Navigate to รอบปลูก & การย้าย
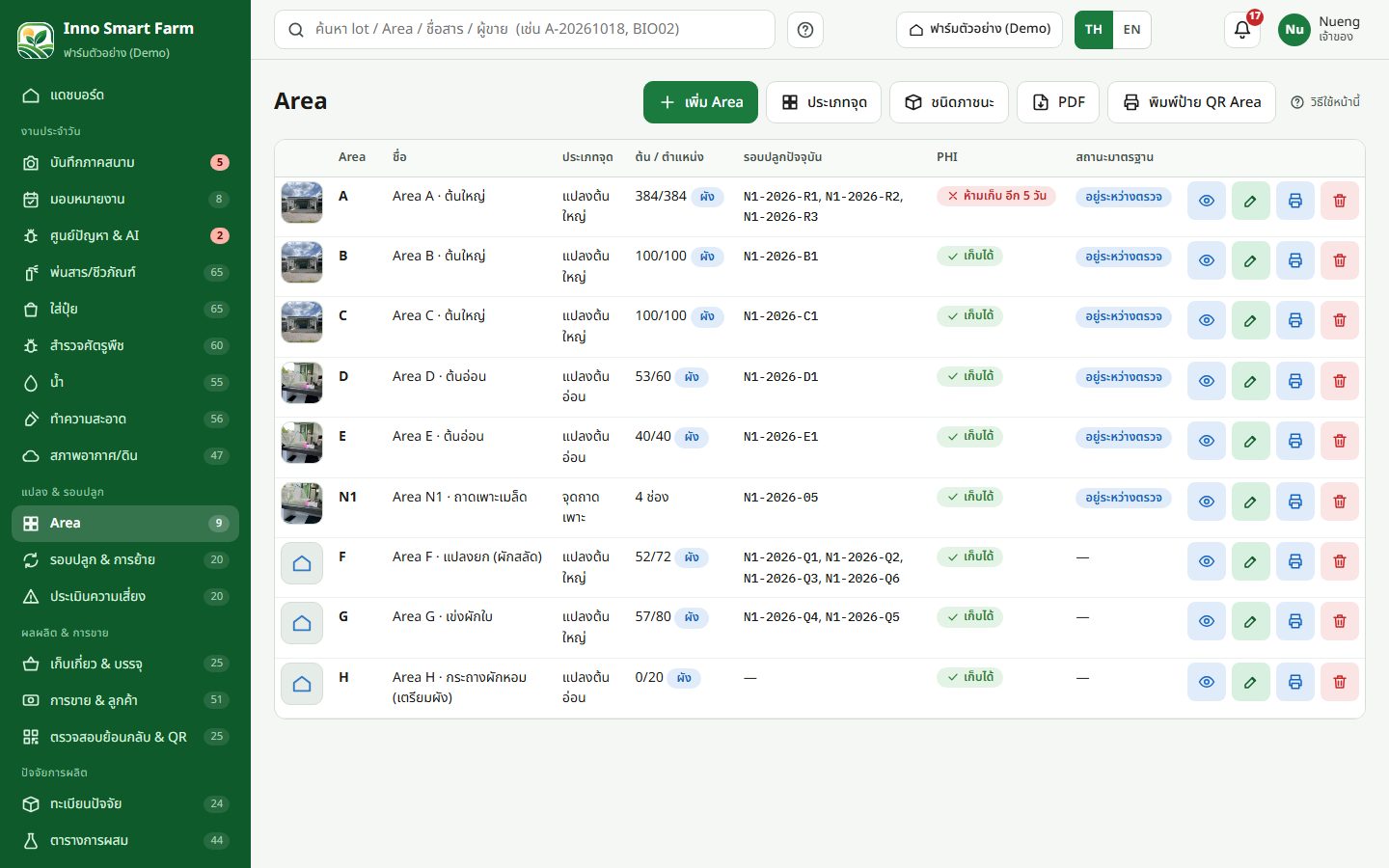Viewport: 1389px width, 868px height. (125, 559)
